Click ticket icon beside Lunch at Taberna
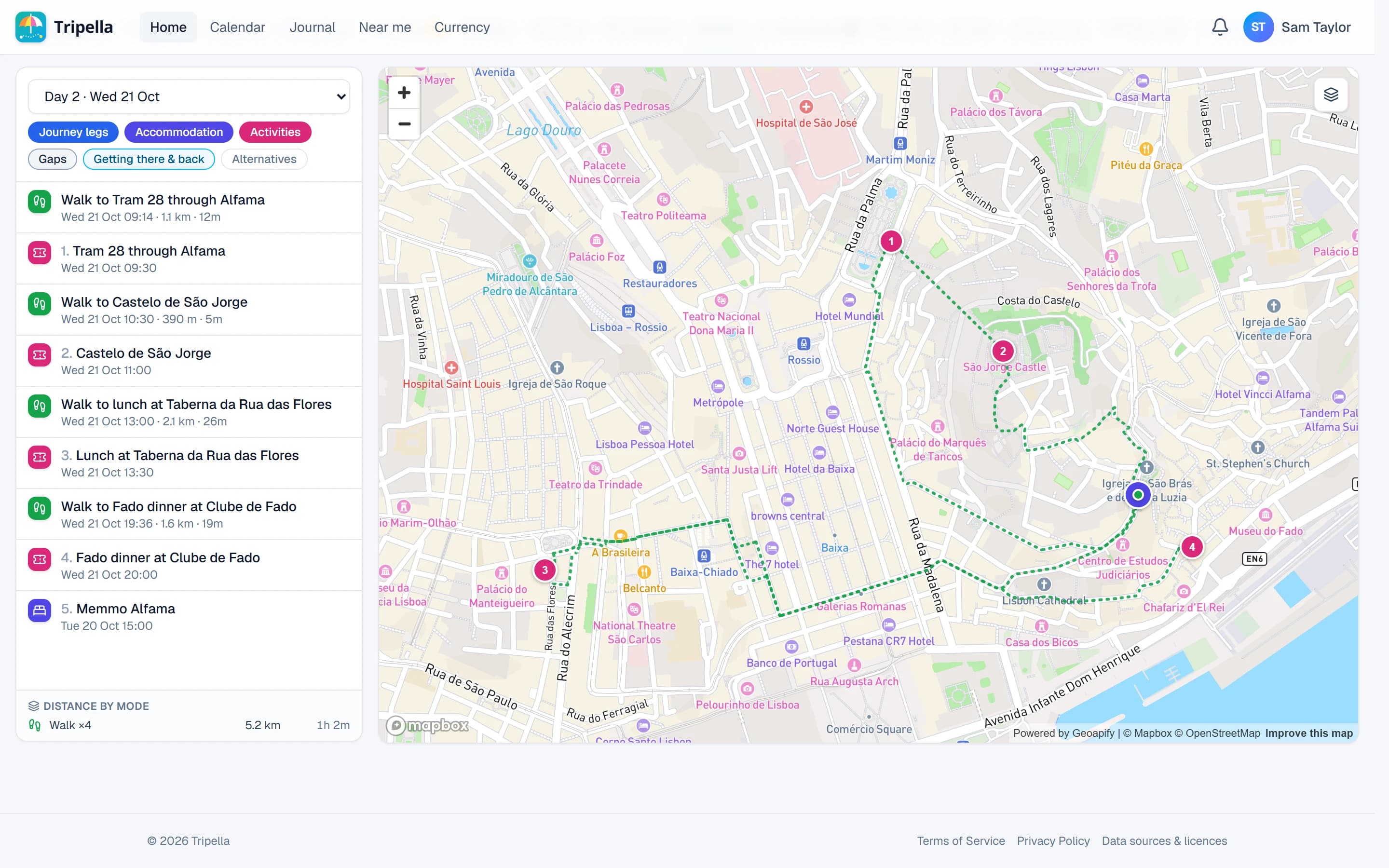The image size is (1389, 868). [x=40, y=457]
